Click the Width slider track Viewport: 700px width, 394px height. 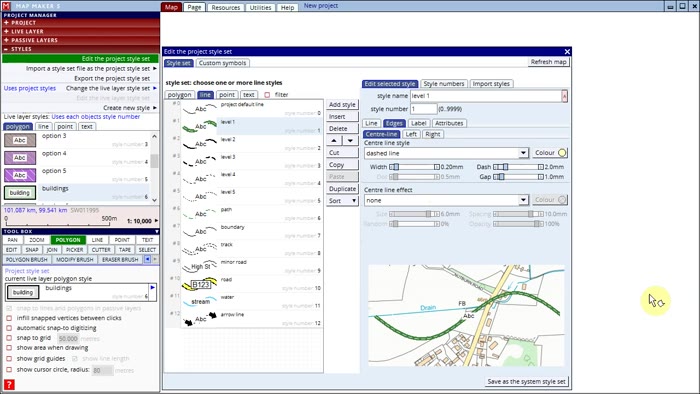click(414, 167)
